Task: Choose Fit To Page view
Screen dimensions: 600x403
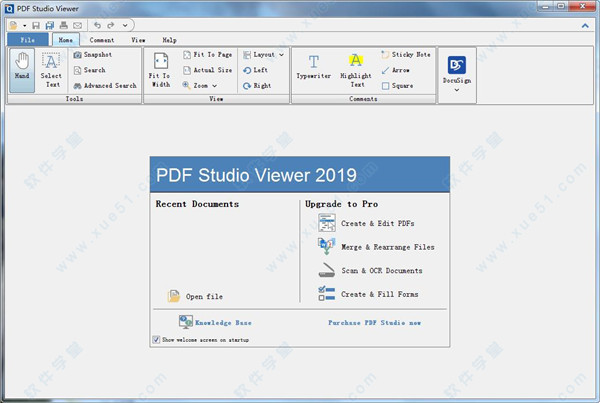Action: (207, 55)
